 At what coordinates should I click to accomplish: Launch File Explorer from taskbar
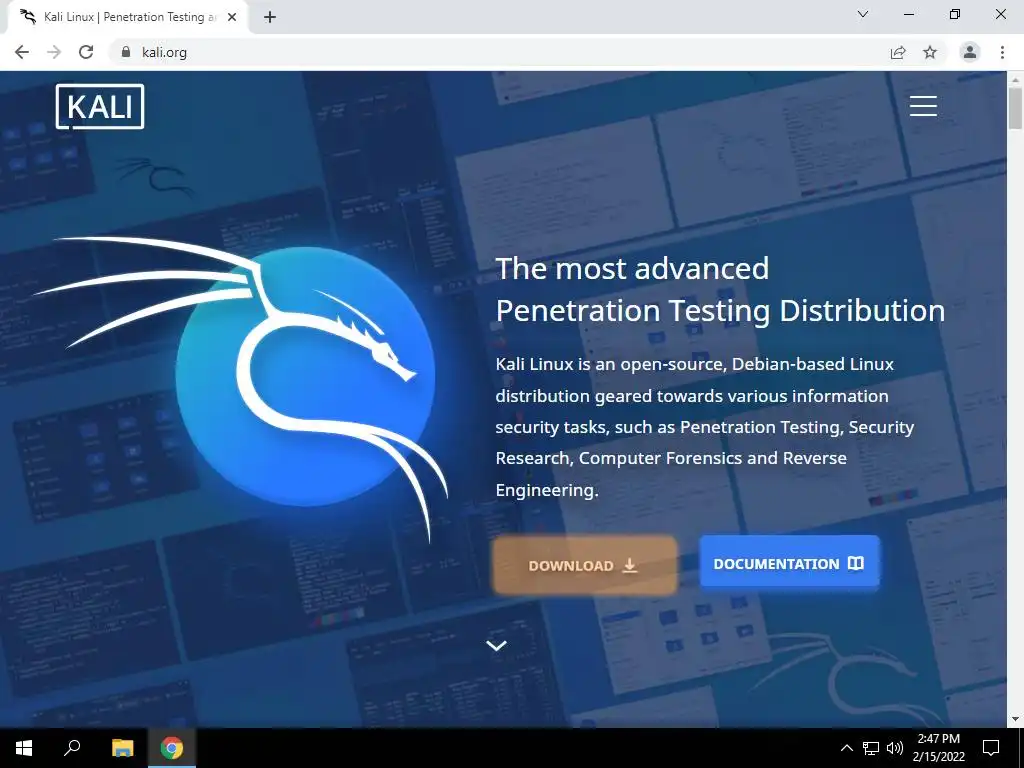[x=122, y=748]
